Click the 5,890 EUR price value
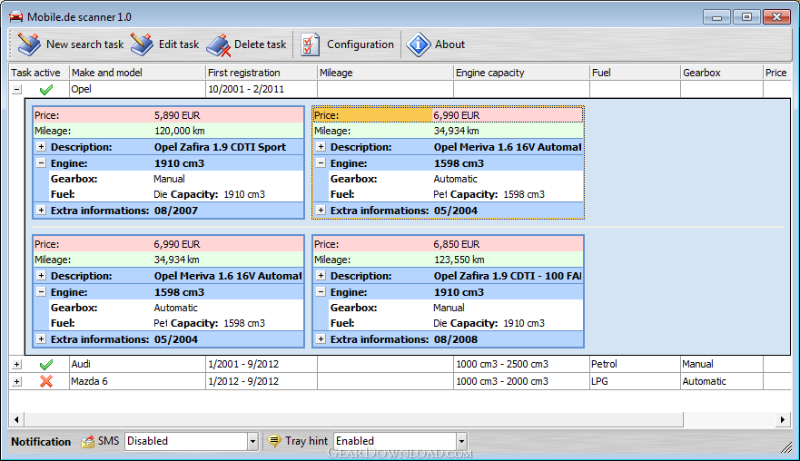The image size is (800, 461). [177, 115]
